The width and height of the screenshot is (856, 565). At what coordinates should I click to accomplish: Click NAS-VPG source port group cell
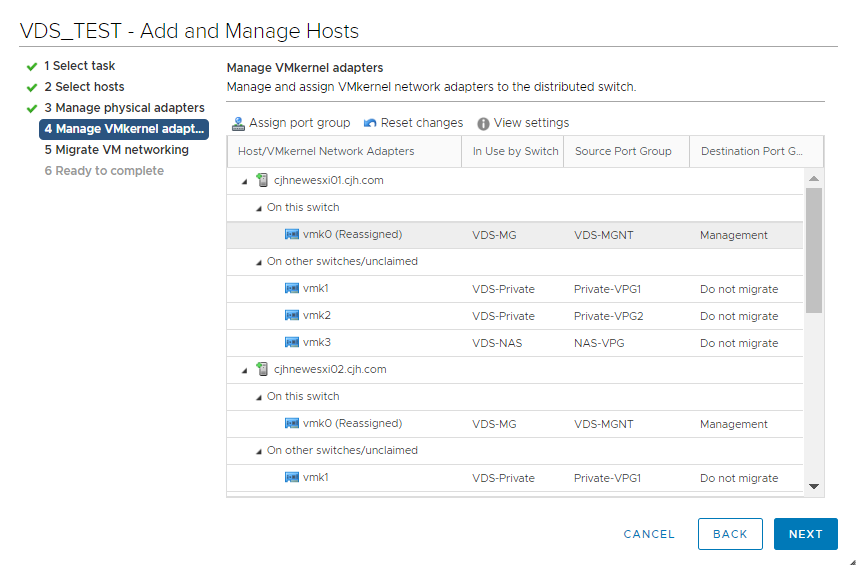click(599, 343)
